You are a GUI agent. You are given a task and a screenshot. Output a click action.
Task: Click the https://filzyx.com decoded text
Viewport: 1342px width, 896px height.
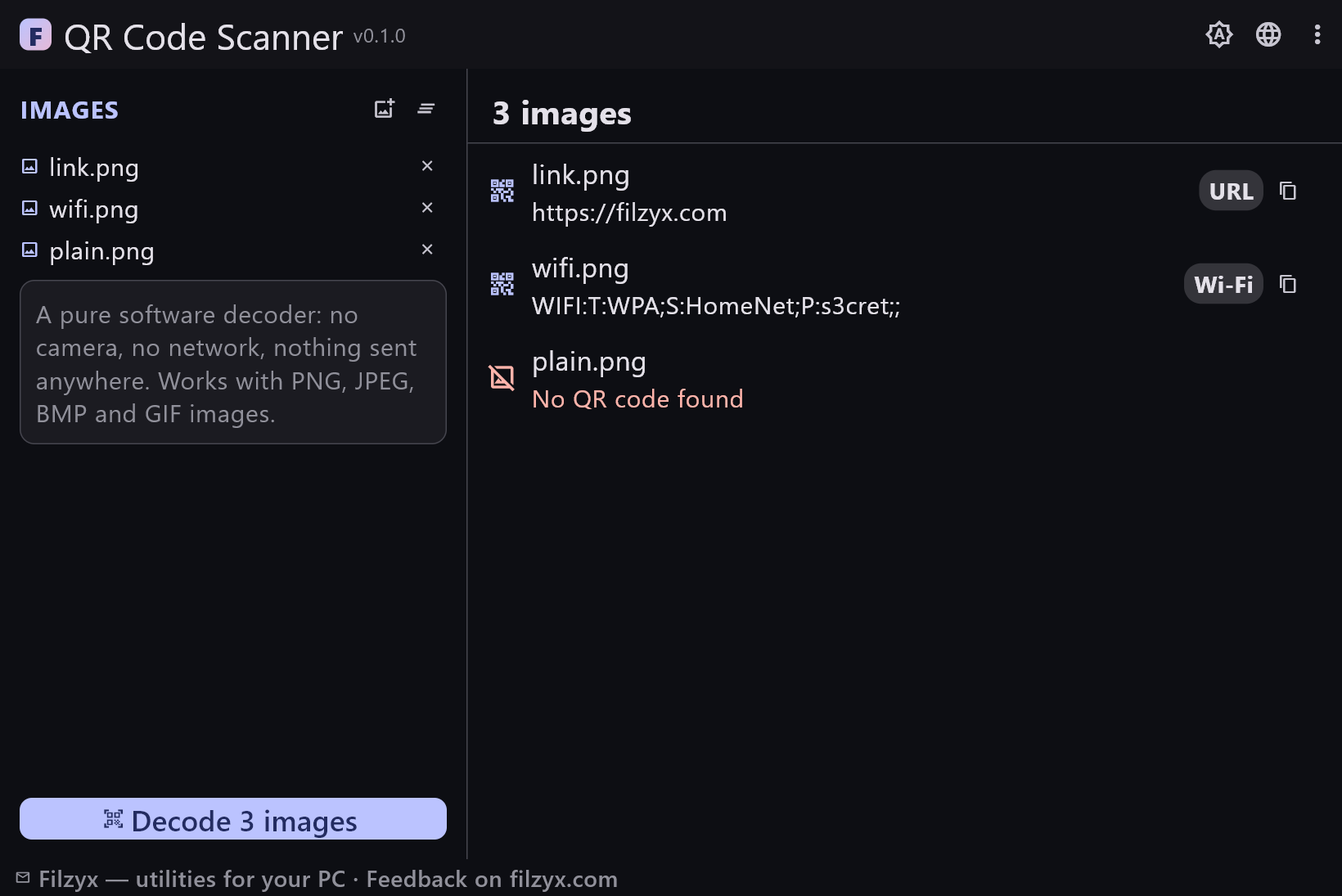click(629, 213)
